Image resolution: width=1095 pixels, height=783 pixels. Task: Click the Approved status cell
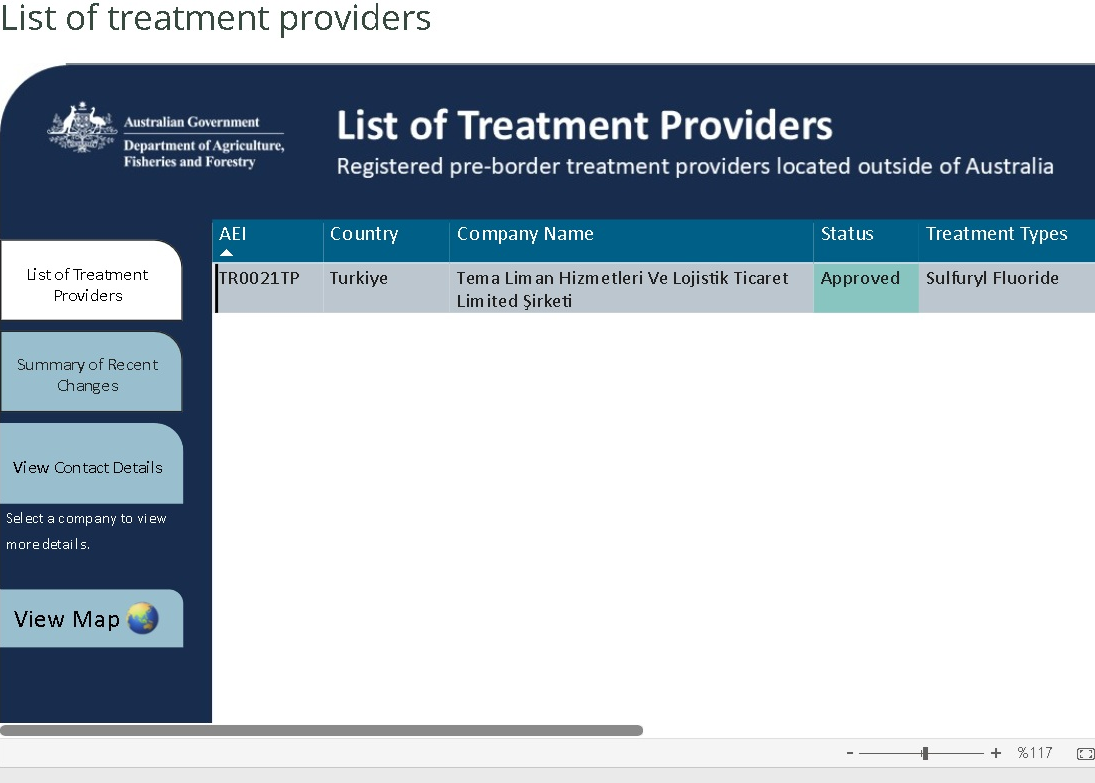coord(860,279)
